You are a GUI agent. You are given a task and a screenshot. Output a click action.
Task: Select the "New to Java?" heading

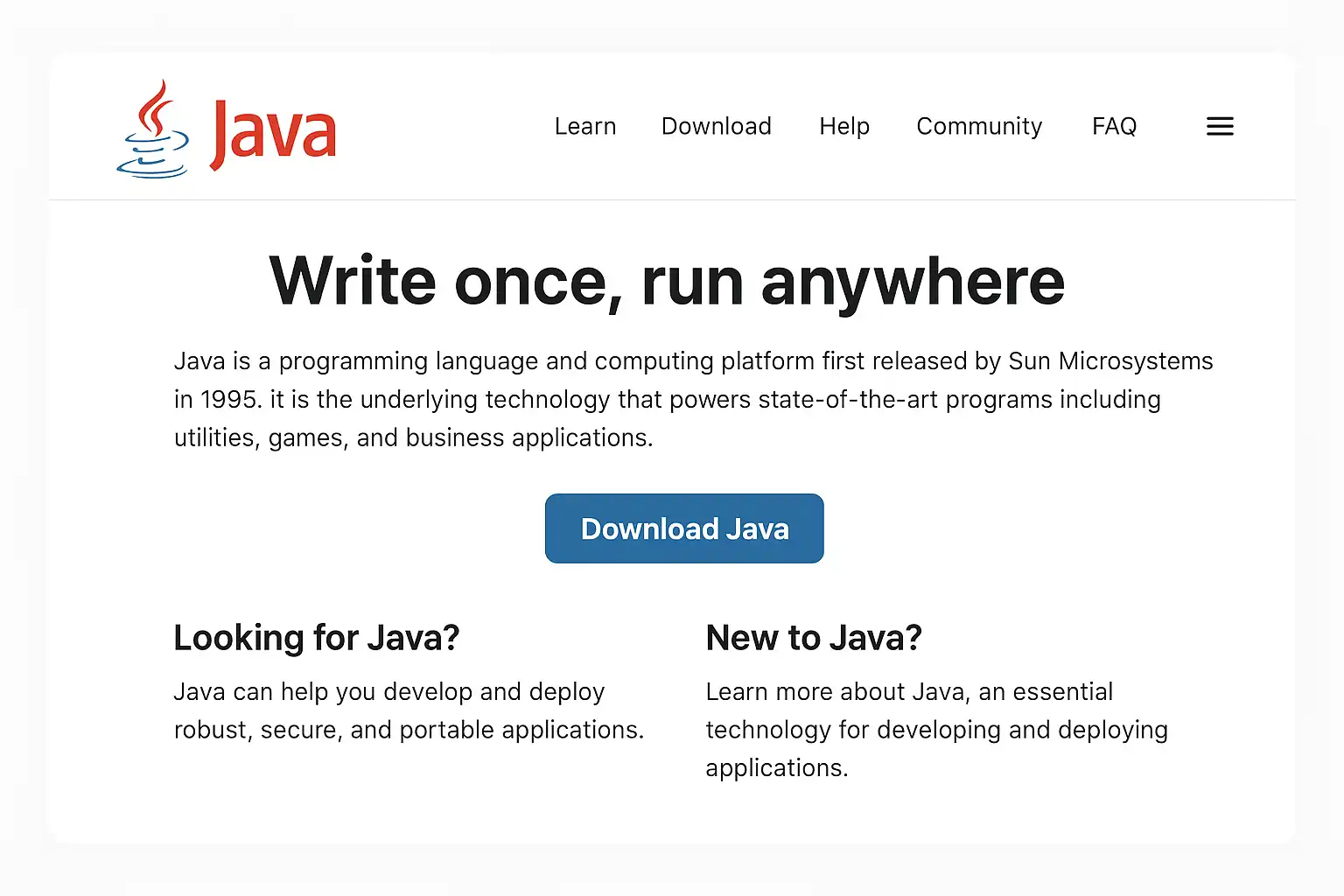tap(814, 638)
